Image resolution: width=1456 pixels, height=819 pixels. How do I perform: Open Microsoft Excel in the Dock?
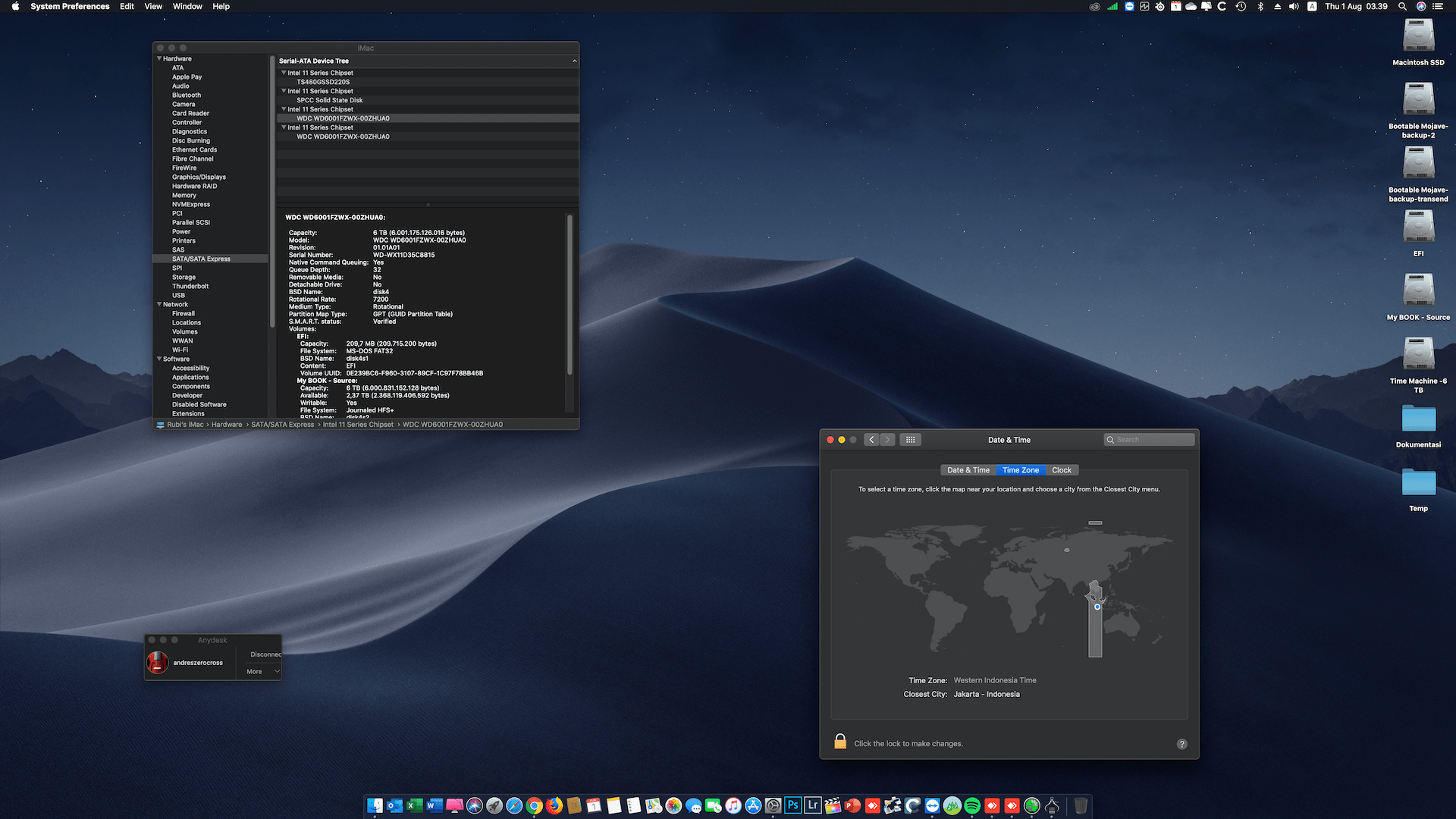click(x=415, y=805)
